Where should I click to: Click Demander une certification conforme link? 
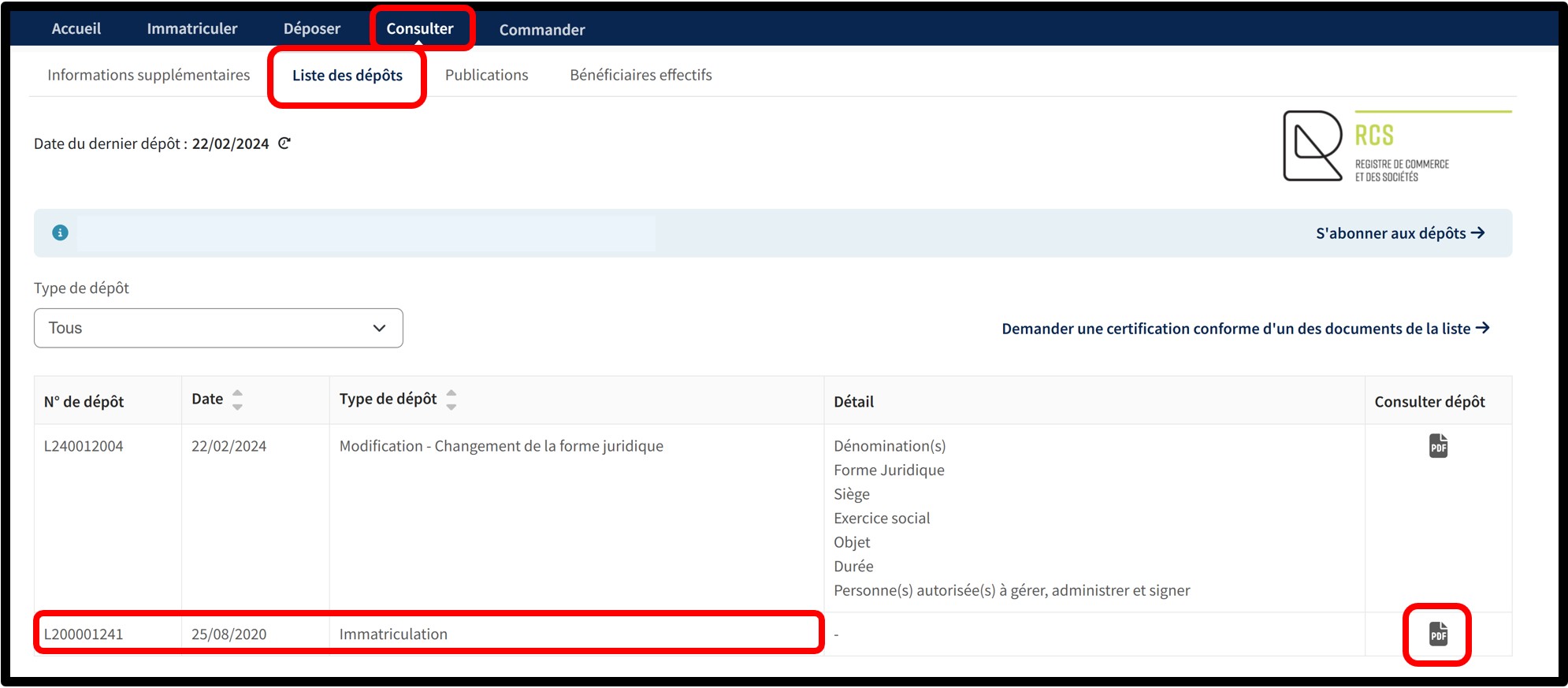click(x=1245, y=329)
